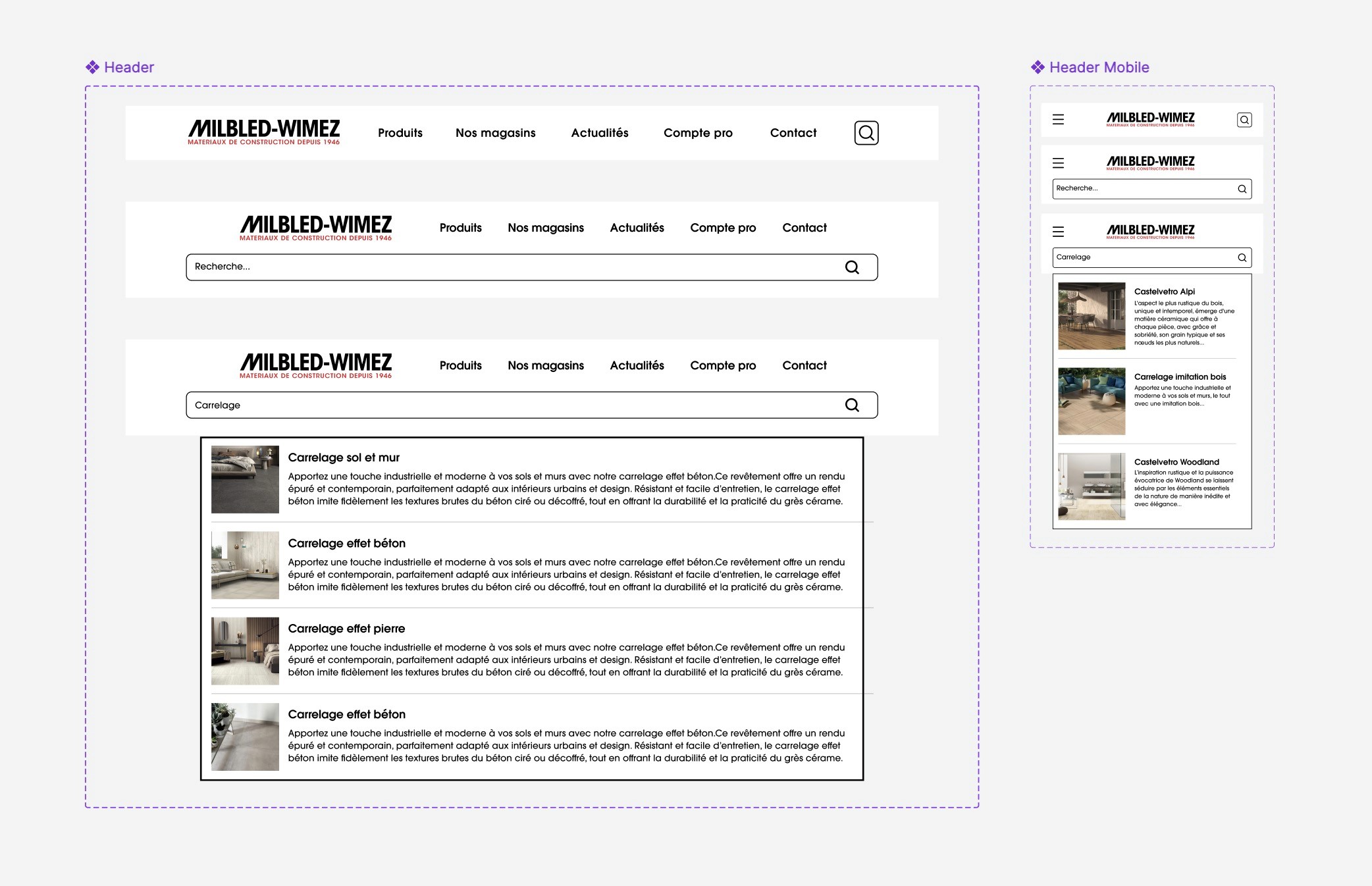1372x886 pixels.
Task: Click magnifier in mobile Carrelage field
Action: 1242,257
